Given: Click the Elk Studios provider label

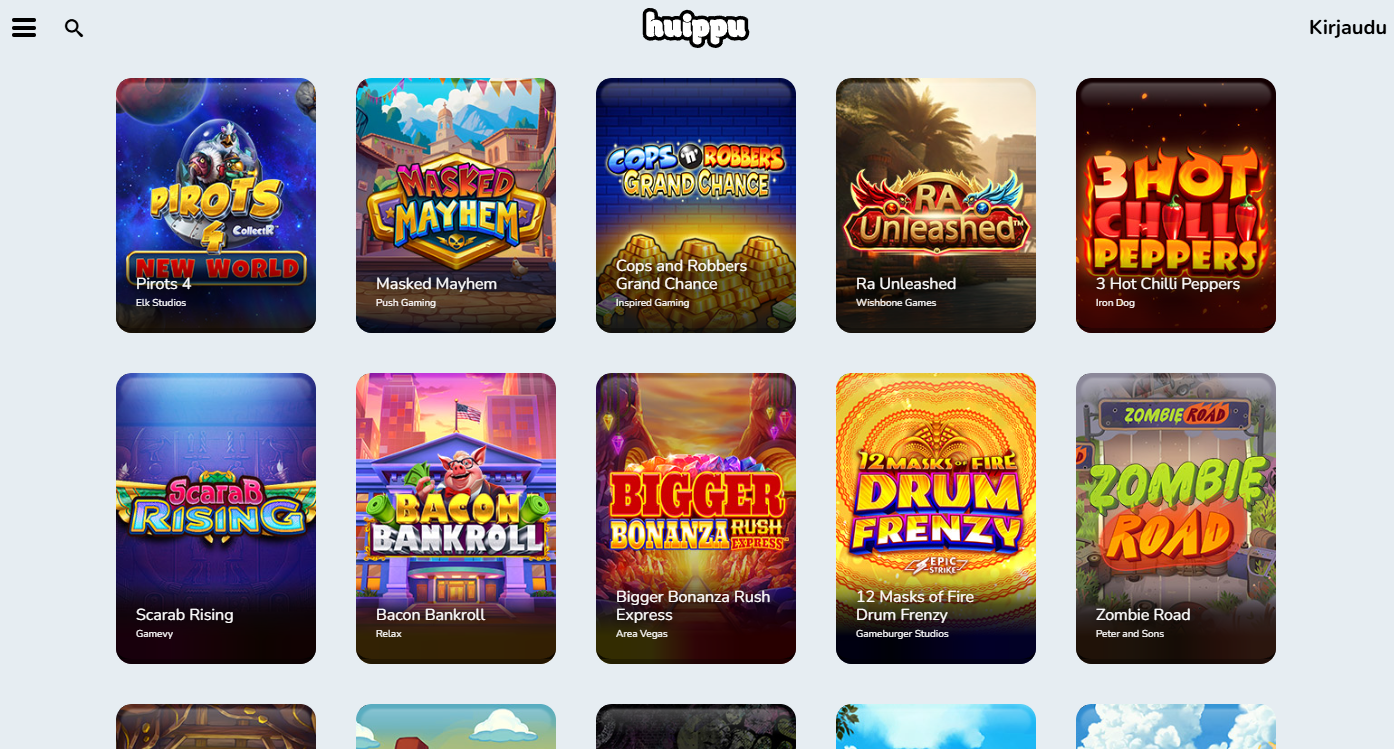Looking at the screenshot, I should coord(161,302).
